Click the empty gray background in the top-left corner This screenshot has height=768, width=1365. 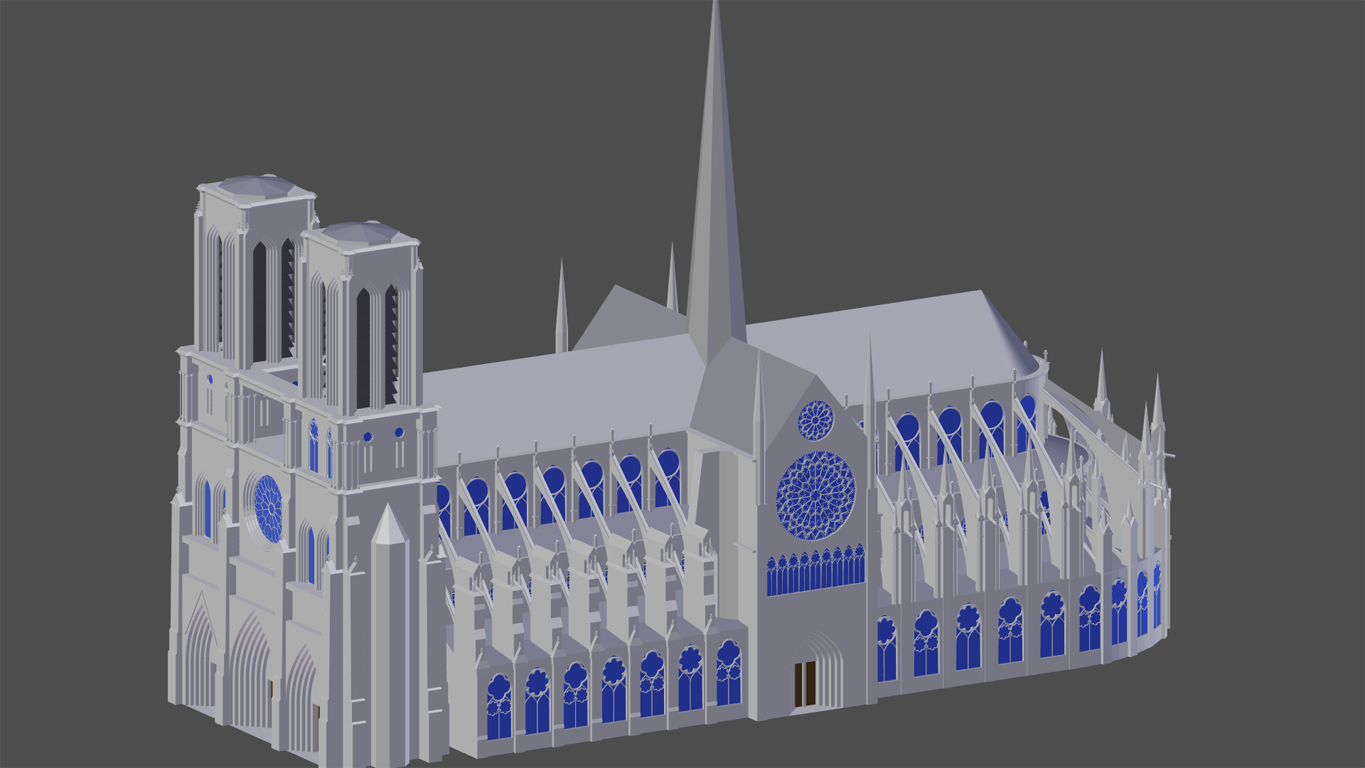(x=60, y=50)
